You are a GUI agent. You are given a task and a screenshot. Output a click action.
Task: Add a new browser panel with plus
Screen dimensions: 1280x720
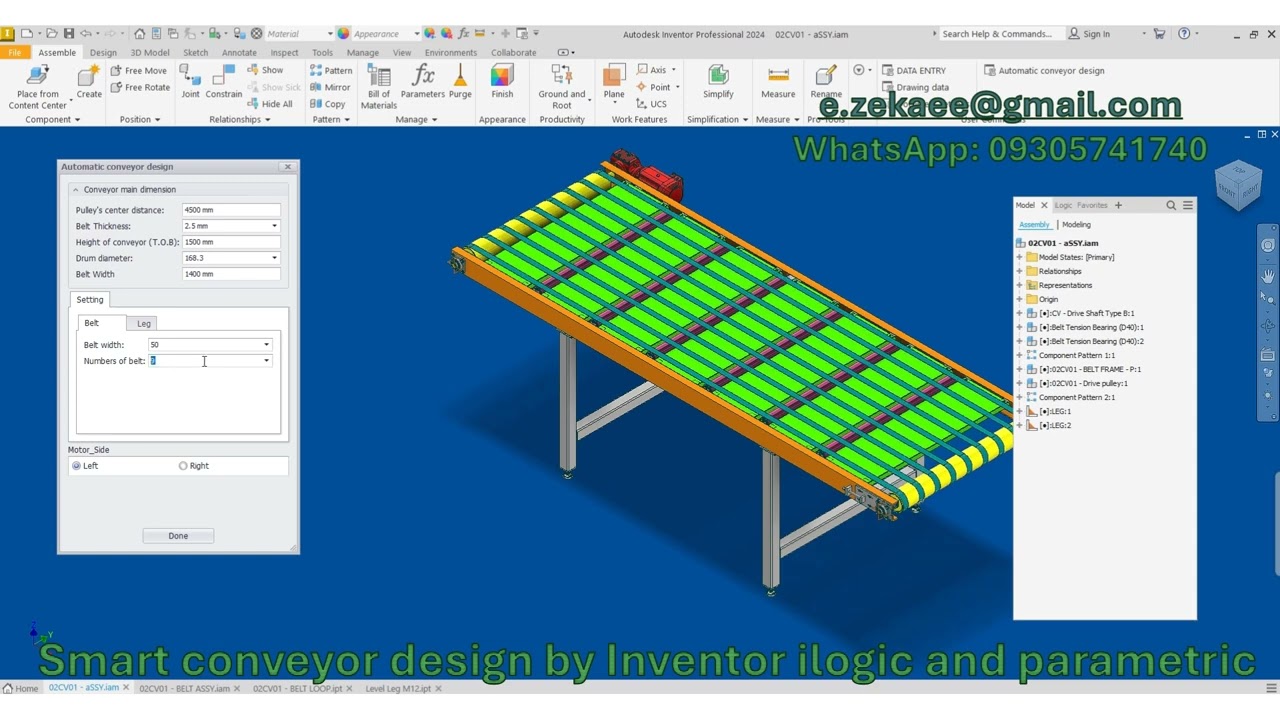[x=1118, y=205]
